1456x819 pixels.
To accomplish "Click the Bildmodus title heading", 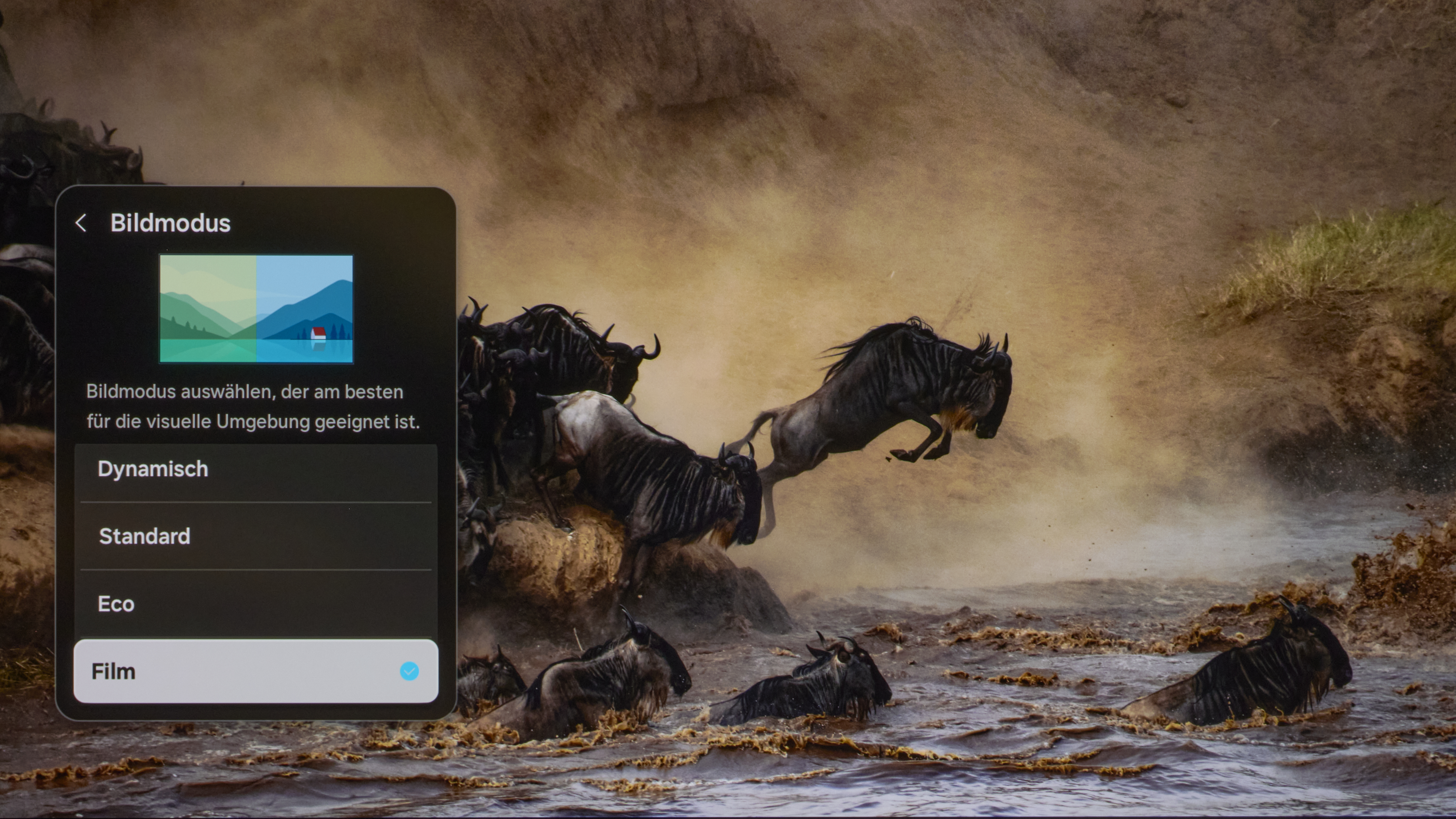I will (170, 223).
